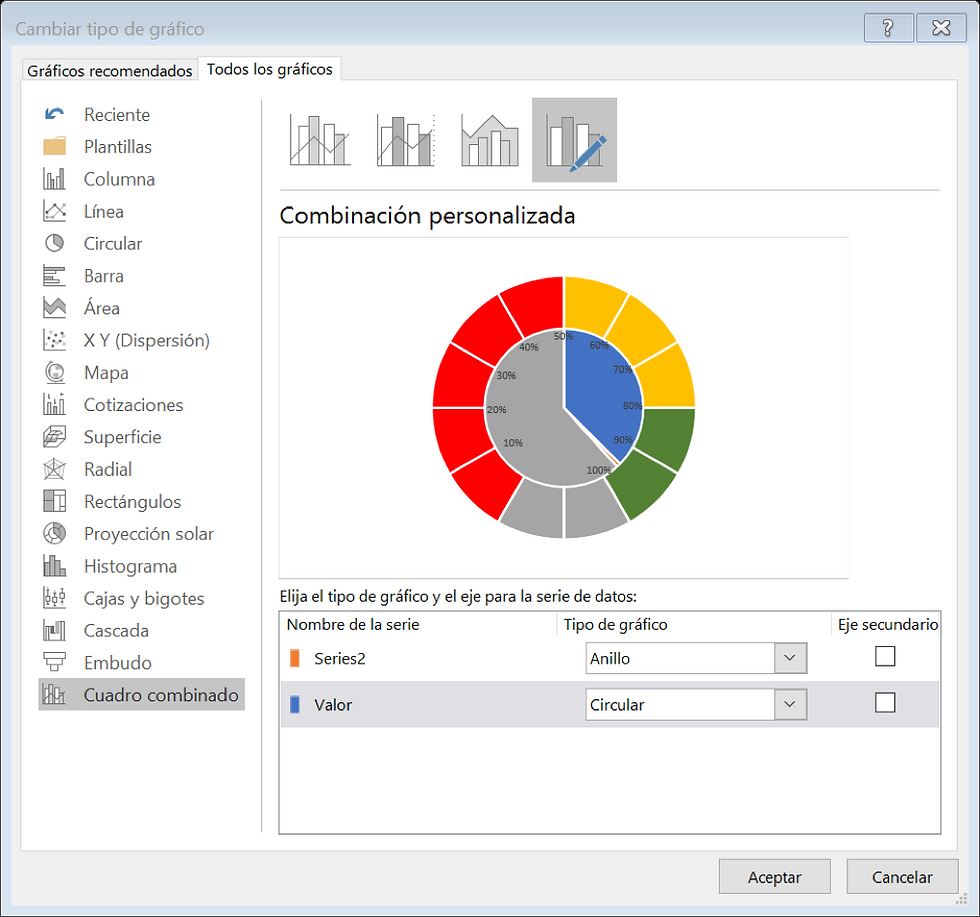Click the Cuadro combinado category label
Screen dimensions: 980x917
(161, 695)
